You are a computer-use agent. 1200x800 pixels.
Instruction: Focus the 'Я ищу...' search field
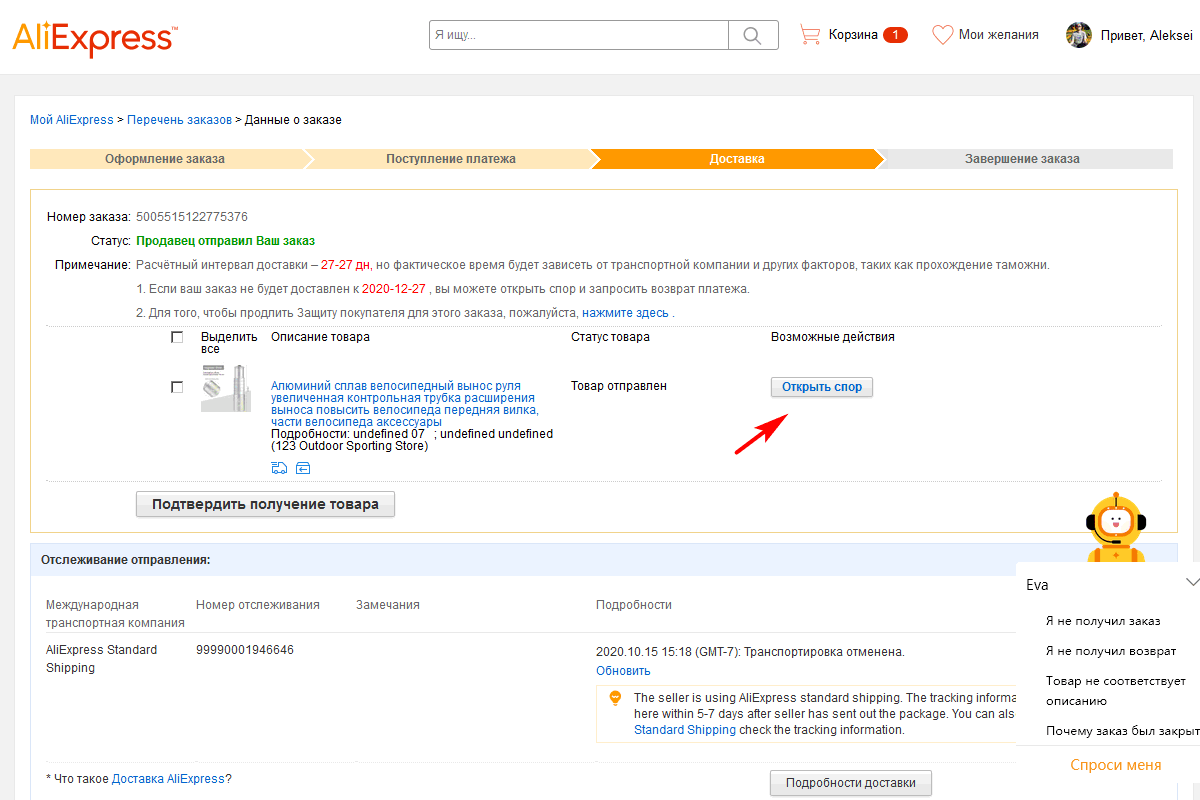pyautogui.click(x=579, y=35)
